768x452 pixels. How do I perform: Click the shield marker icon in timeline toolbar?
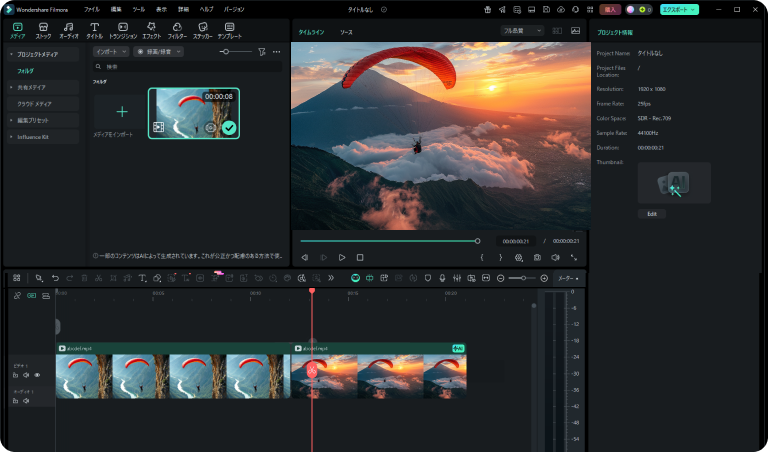pyautogui.click(x=428, y=278)
